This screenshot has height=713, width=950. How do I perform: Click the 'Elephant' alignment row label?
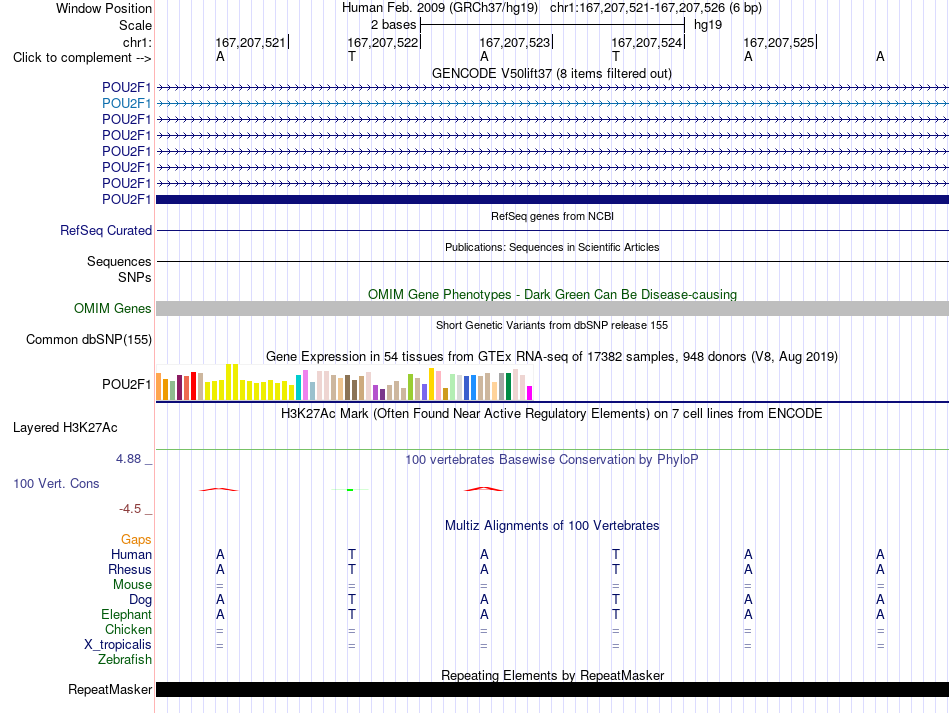click(x=126, y=614)
